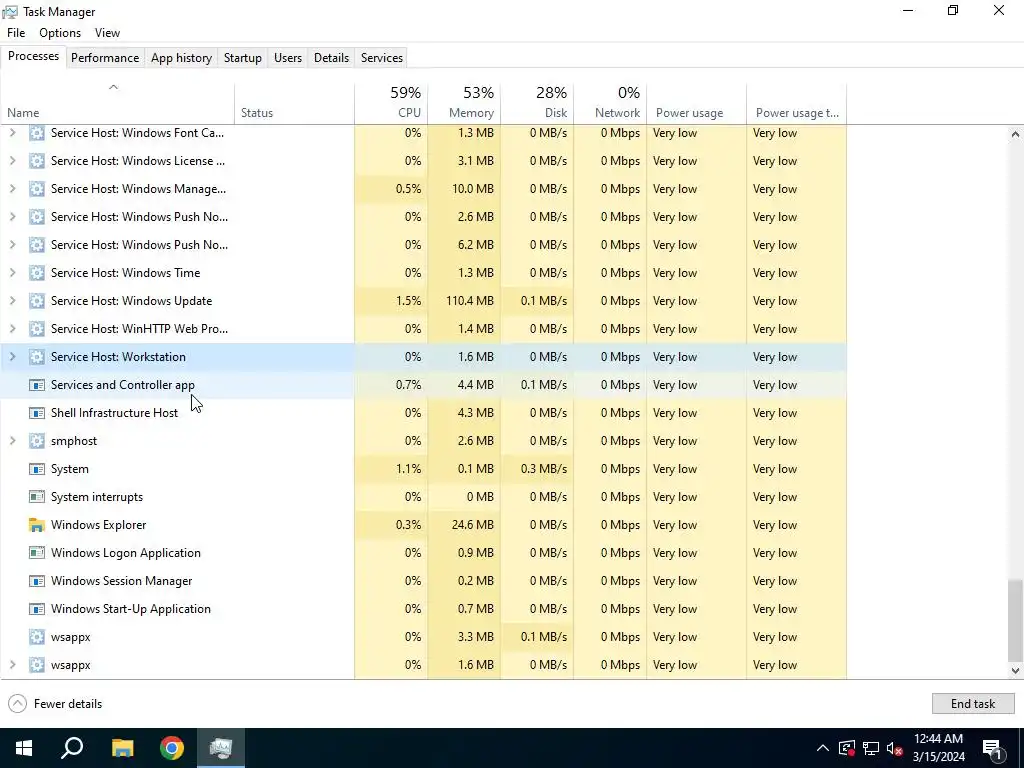This screenshot has height=768, width=1024.
Task: Open the Windows Start menu
Action: point(24,748)
